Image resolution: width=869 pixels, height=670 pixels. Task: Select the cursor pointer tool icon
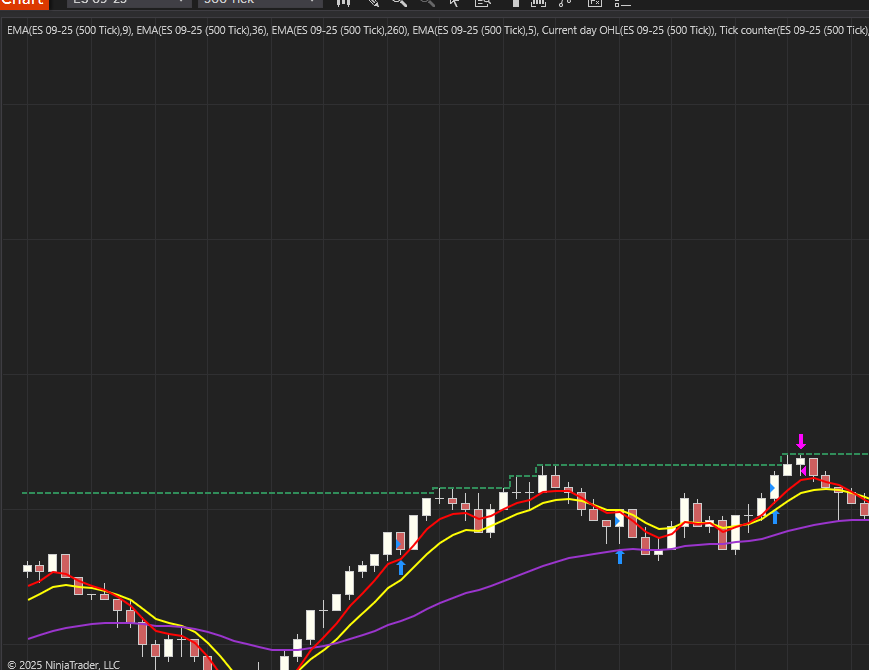(454, 3)
